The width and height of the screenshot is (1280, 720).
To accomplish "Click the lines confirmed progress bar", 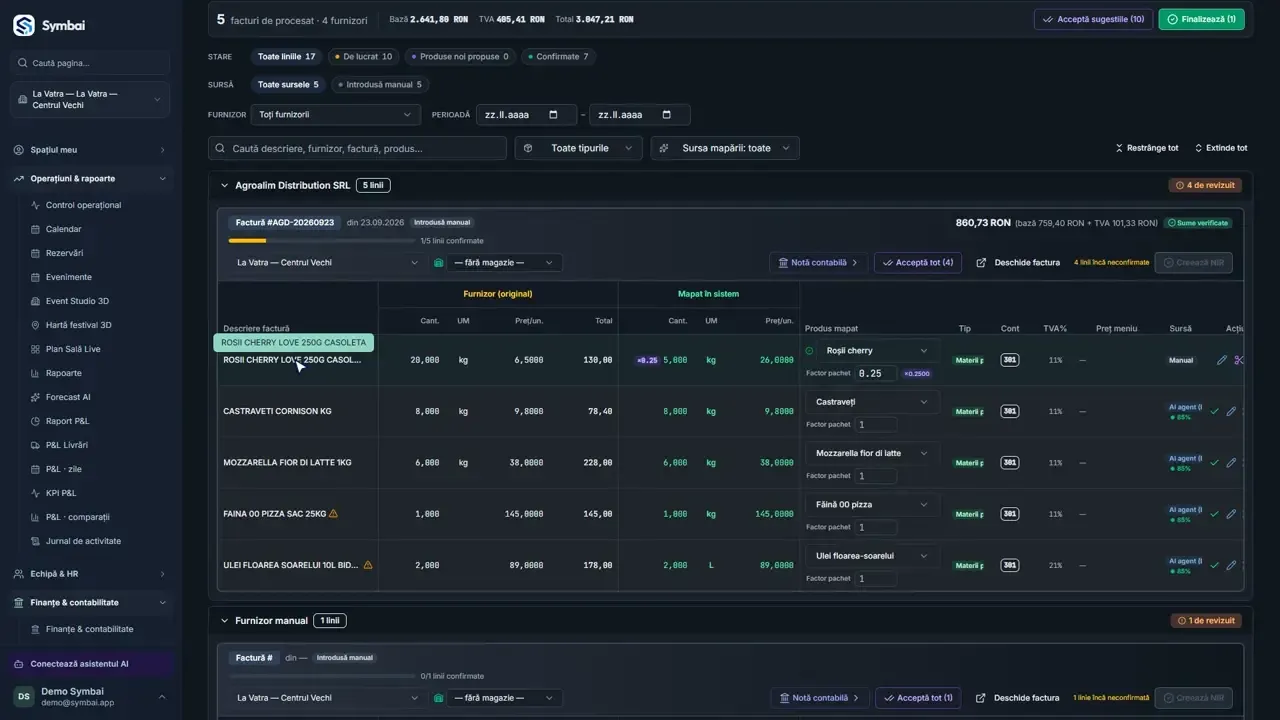I will pyautogui.click(x=321, y=241).
